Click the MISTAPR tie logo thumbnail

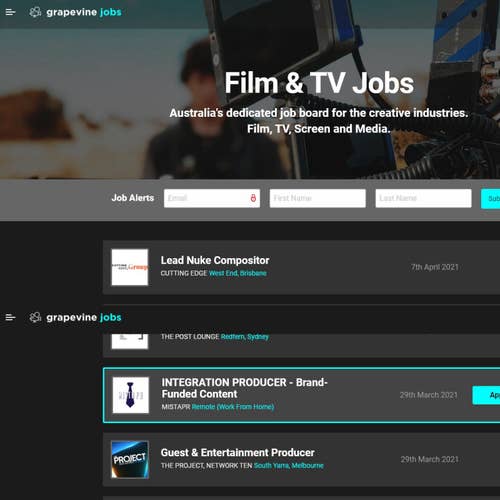coord(131,395)
